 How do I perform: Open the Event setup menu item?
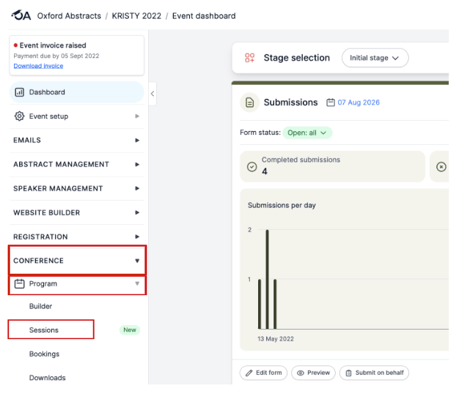tap(77, 116)
